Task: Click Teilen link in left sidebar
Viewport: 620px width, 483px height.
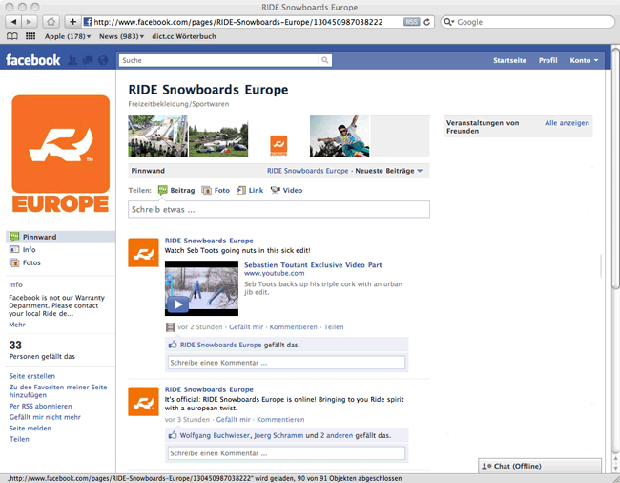Action: point(19,439)
